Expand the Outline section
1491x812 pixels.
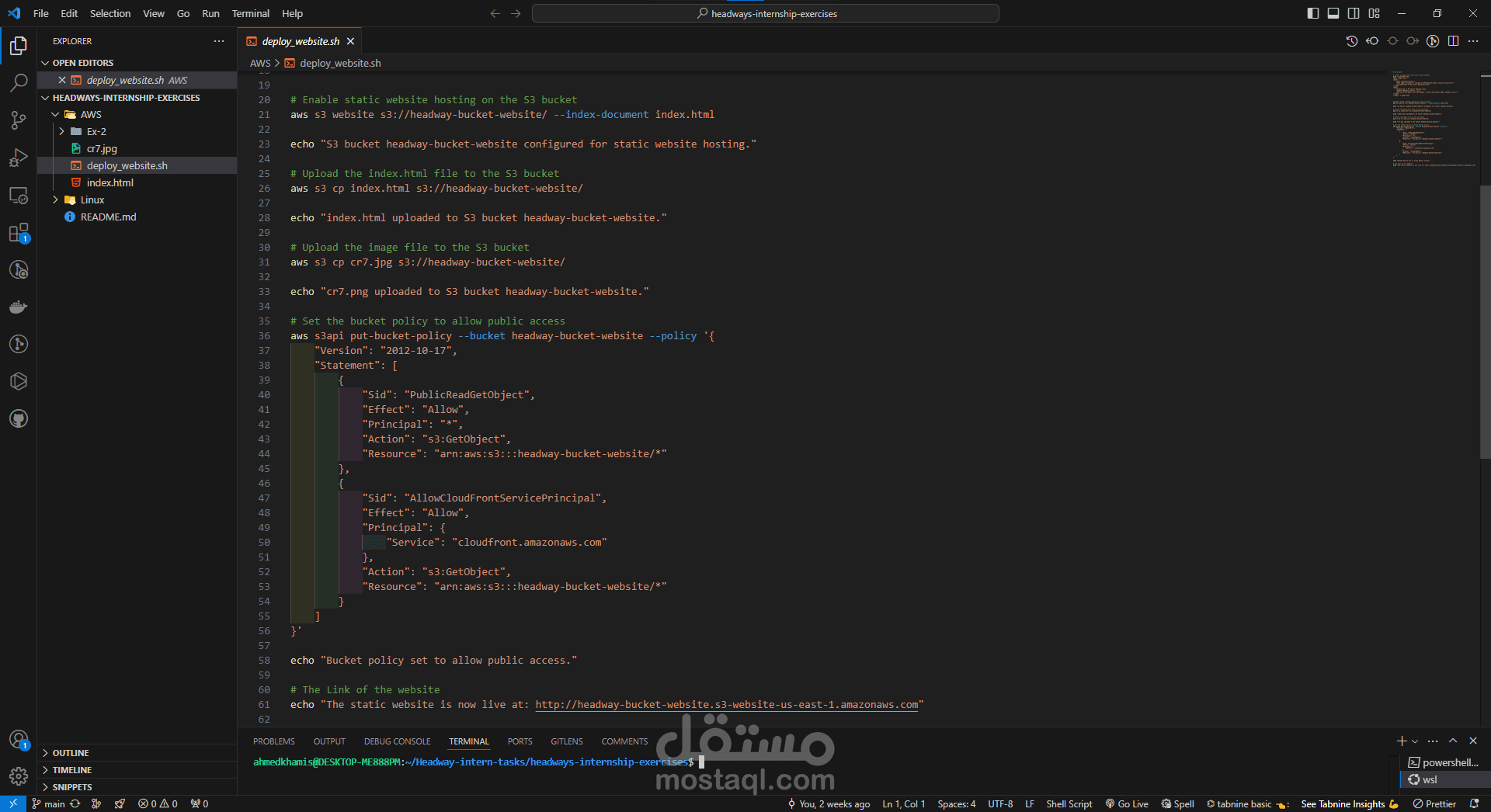[x=137, y=753]
